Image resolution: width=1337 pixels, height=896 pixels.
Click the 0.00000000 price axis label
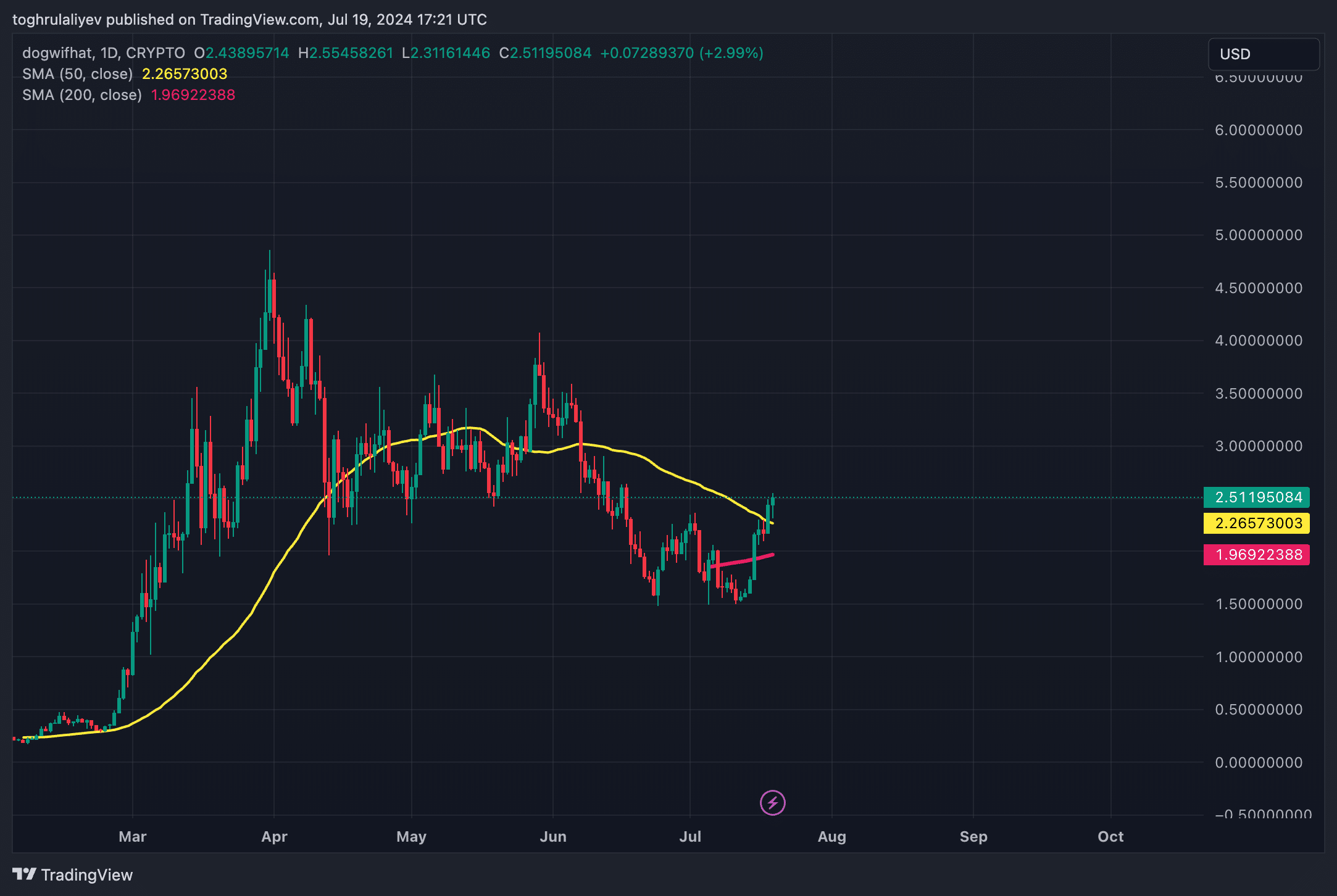point(1259,763)
